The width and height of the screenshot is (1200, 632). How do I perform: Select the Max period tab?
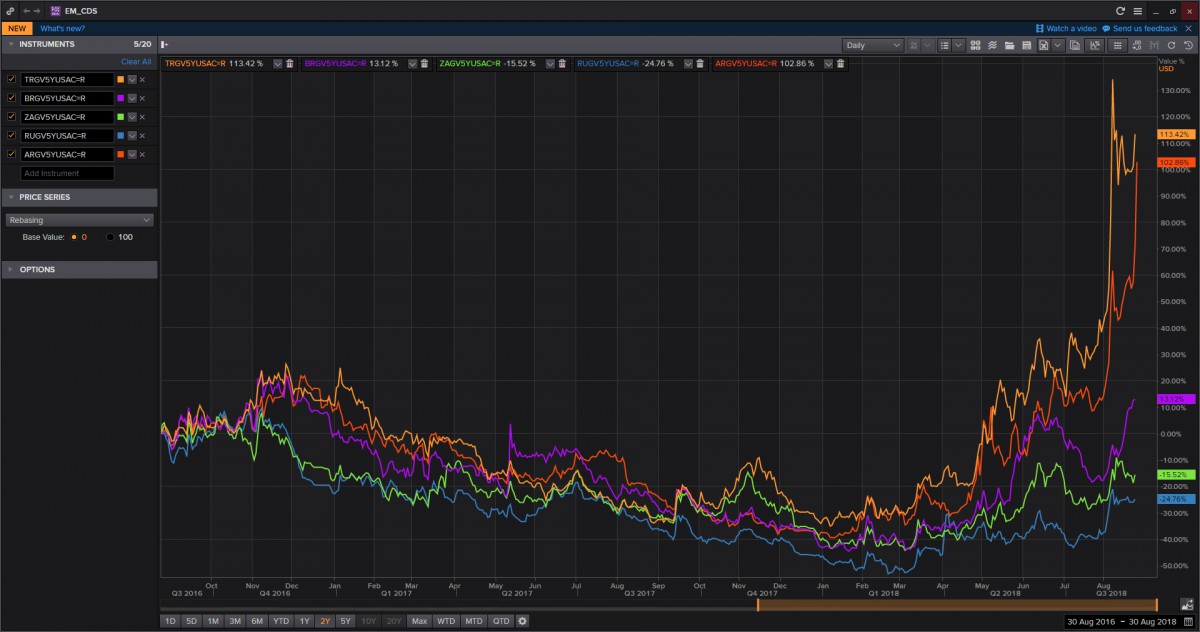(419, 621)
